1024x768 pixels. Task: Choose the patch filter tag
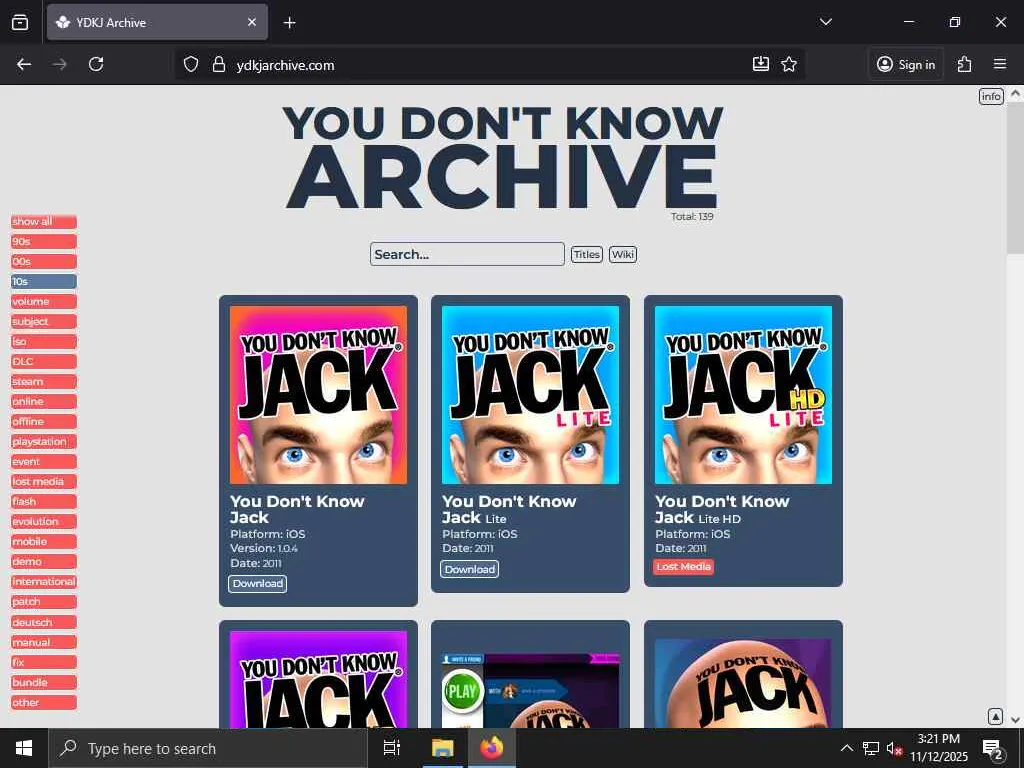coord(44,602)
